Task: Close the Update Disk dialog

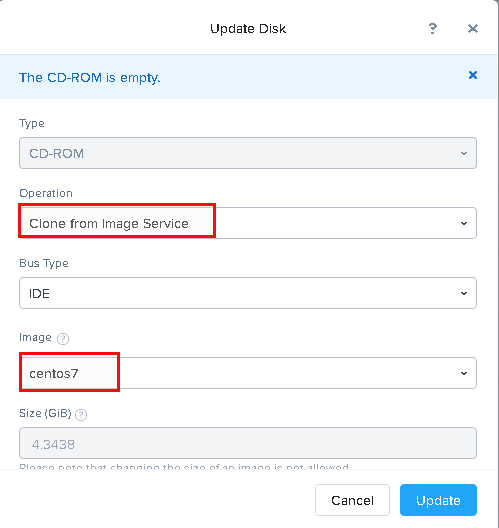Action: pos(473,29)
